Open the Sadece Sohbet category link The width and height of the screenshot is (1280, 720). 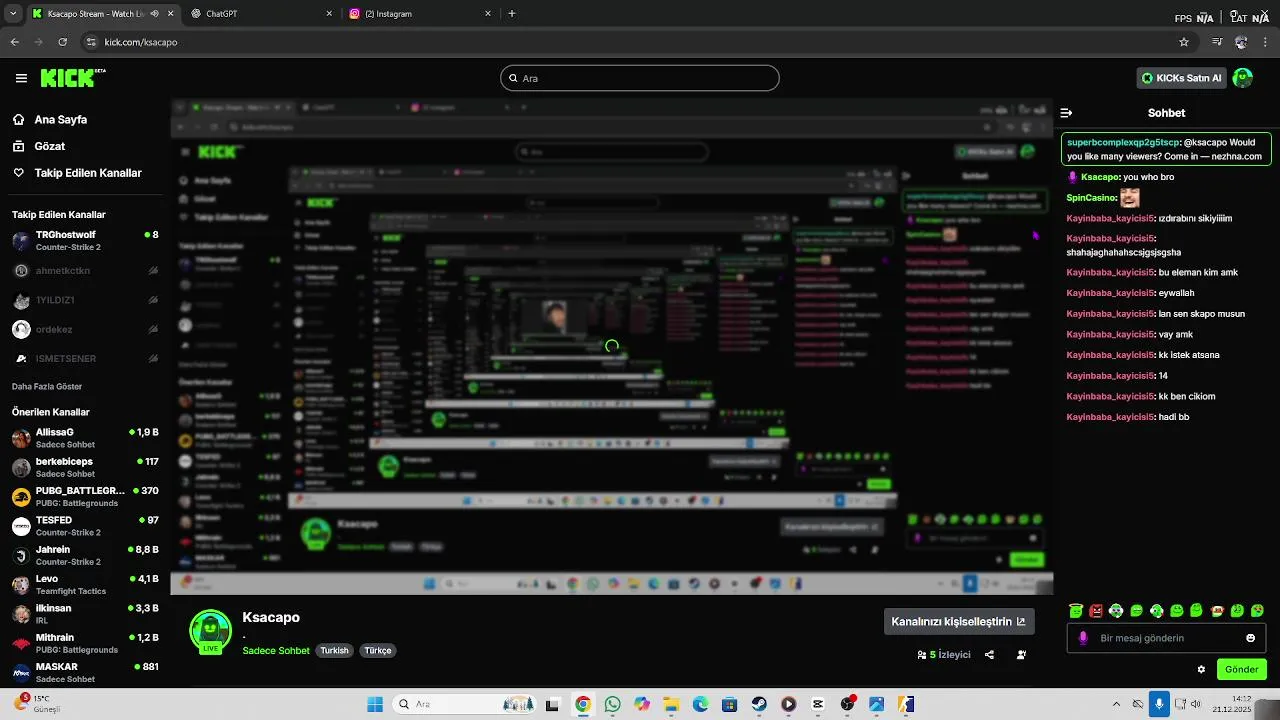coord(276,650)
